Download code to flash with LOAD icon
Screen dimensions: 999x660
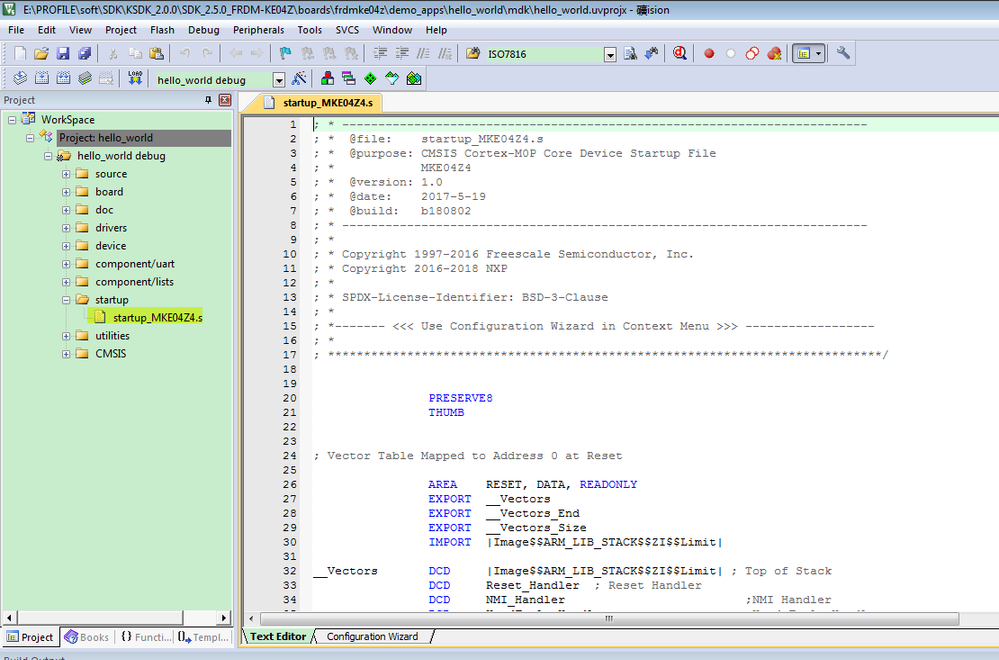pos(134,78)
